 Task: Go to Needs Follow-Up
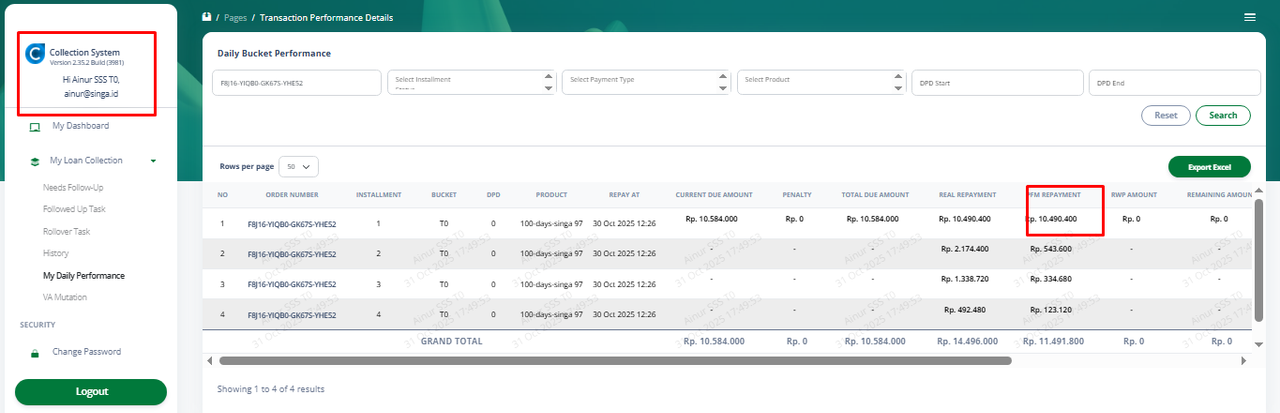(73, 188)
